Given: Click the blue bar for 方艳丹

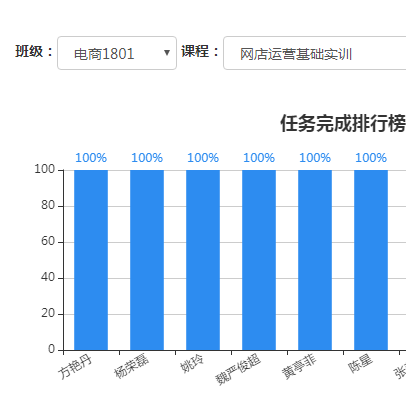Looking at the screenshot, I should tap(91, 260).
